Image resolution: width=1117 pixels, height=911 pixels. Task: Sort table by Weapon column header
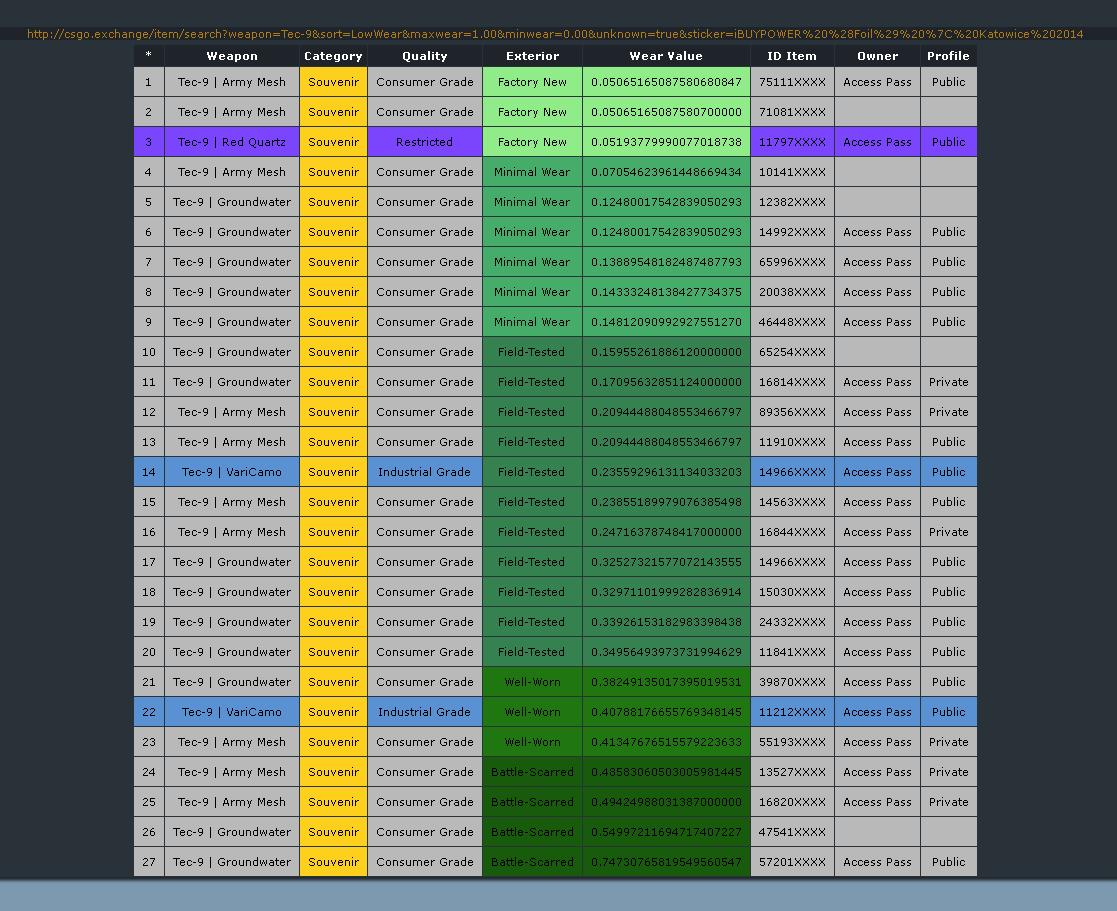pos(232,56)
